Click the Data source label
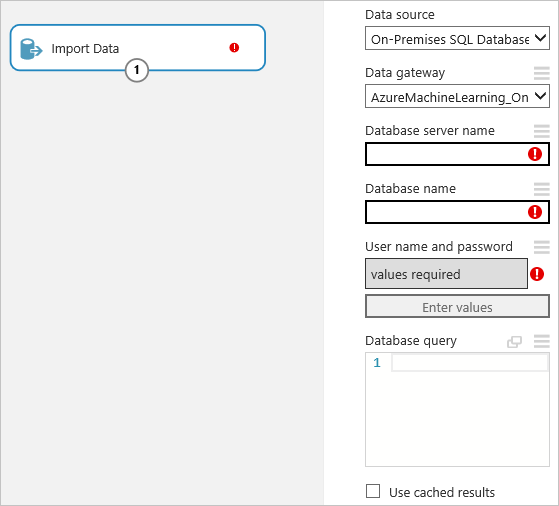The width and height of the screenshot is (559, 506). (400, 15)
